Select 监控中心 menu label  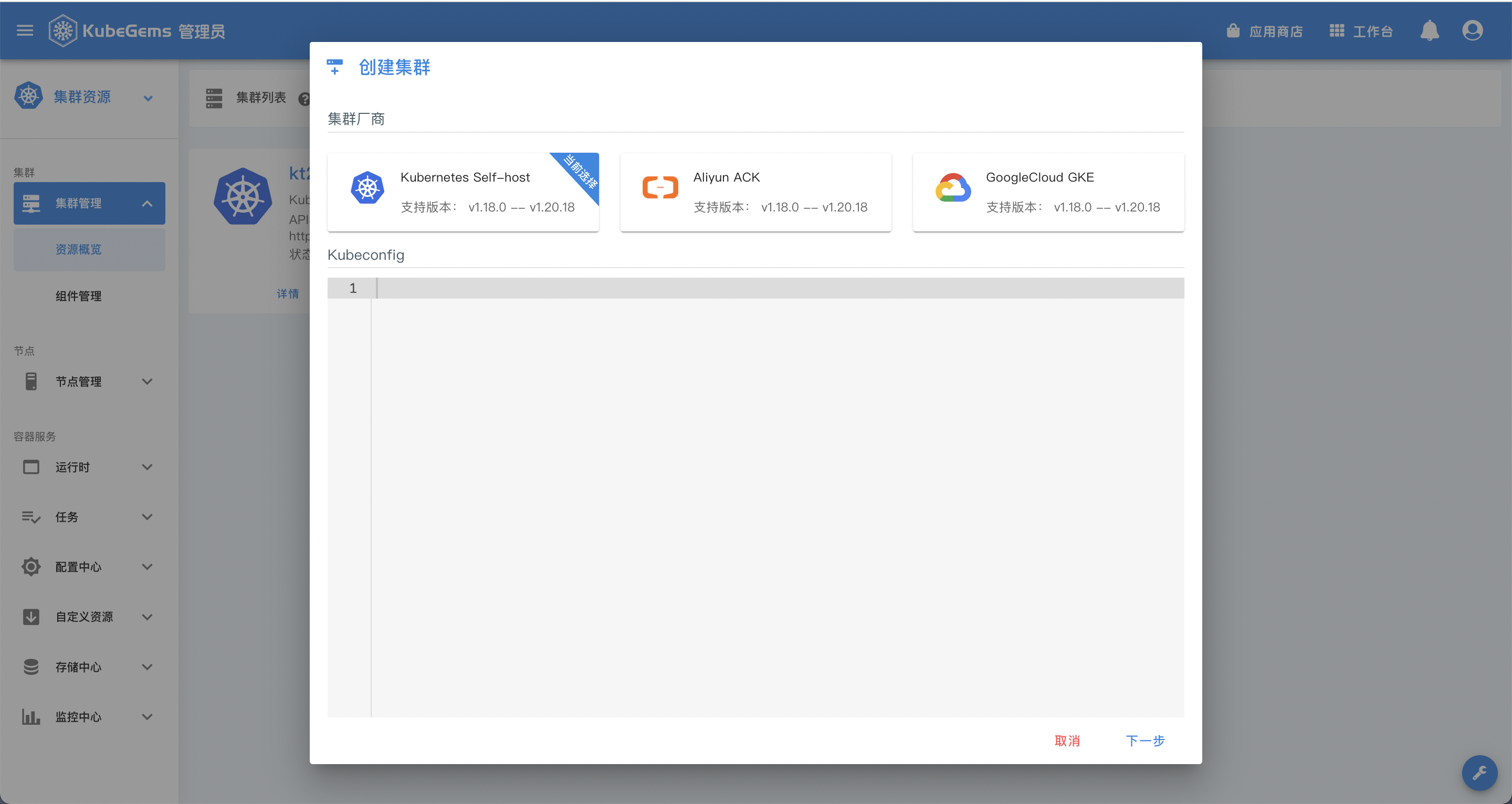[x=78, y=716]
